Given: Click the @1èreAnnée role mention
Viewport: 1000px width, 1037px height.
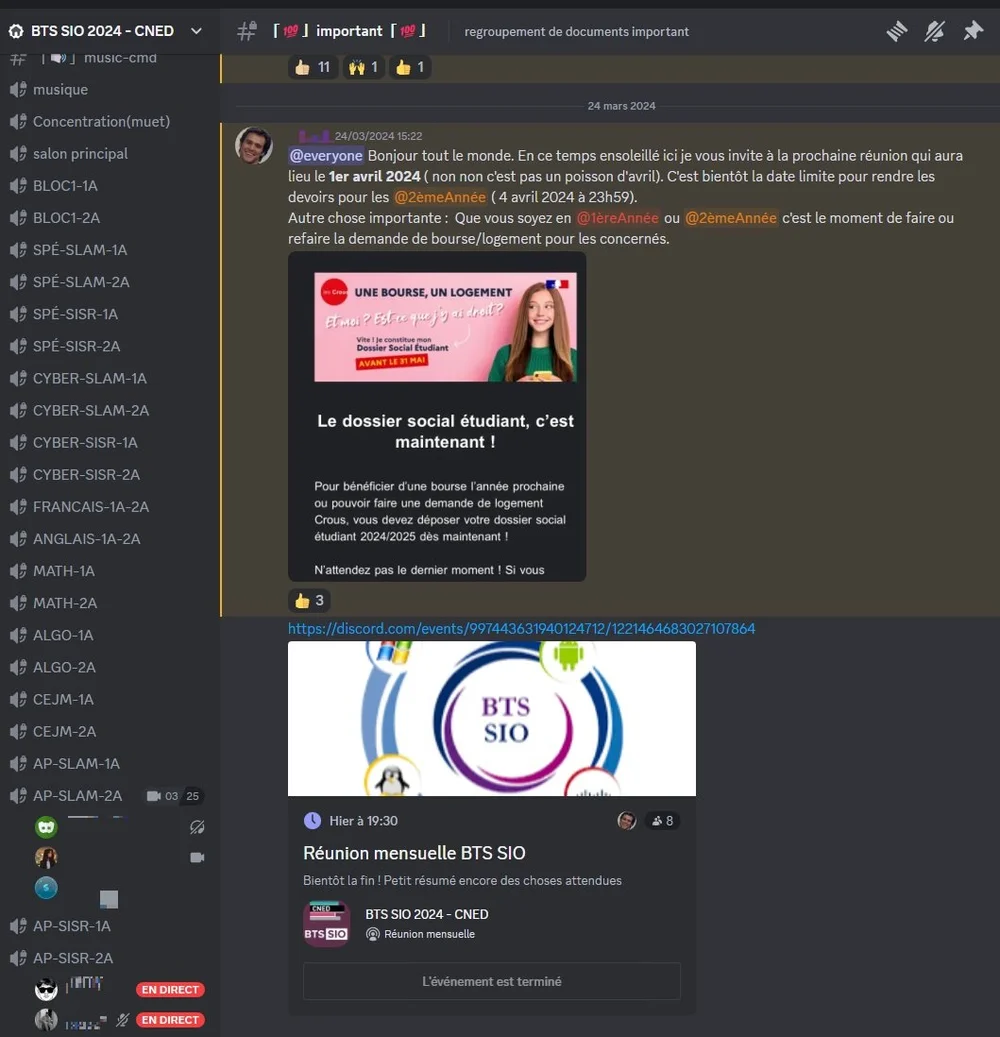Looking at the screenshot, I should point(618,218).
